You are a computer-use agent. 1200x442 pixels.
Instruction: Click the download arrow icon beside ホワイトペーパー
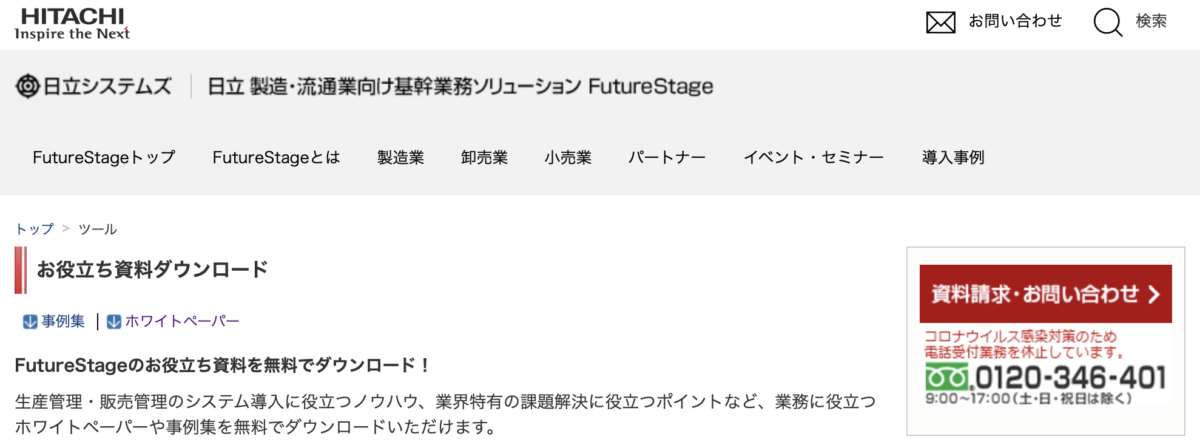(x=114, y=322)
